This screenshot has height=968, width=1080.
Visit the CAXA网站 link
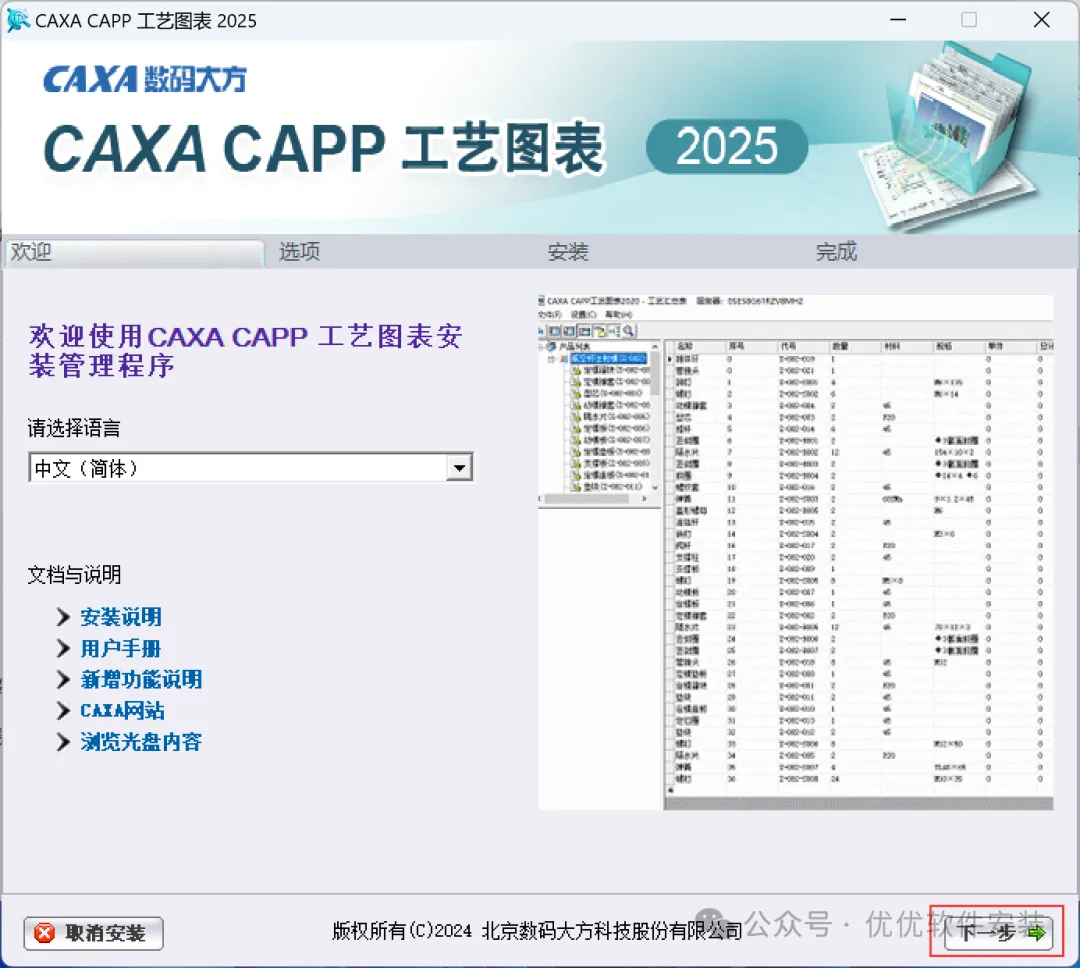point(123,710)
